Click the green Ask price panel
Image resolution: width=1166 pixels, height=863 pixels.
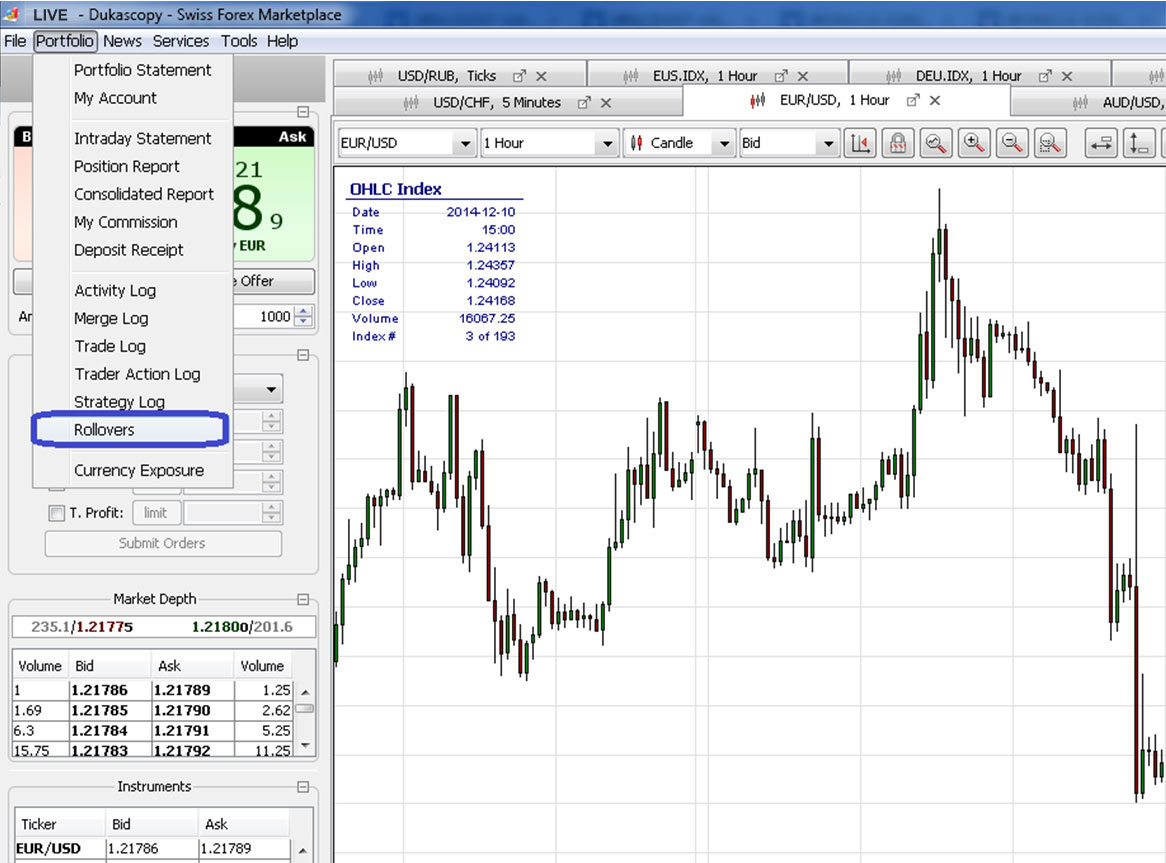tap(274, 195)
